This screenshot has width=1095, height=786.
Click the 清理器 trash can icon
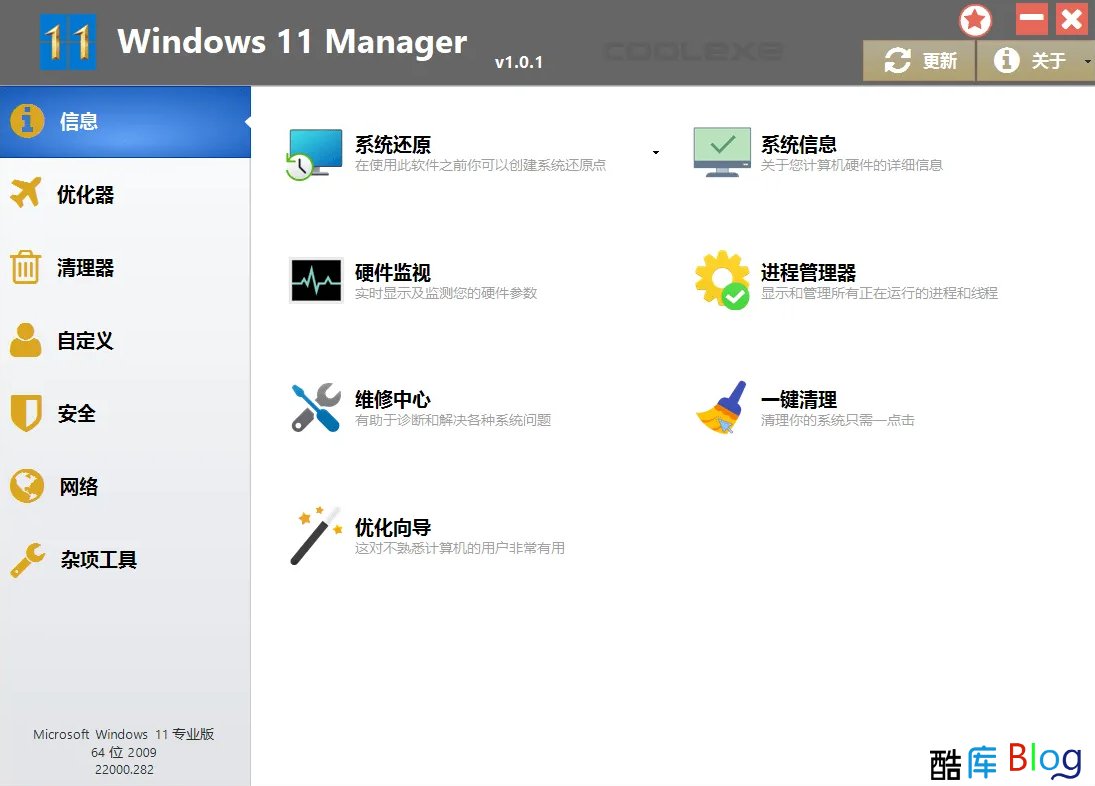click(x=26, y=267)
